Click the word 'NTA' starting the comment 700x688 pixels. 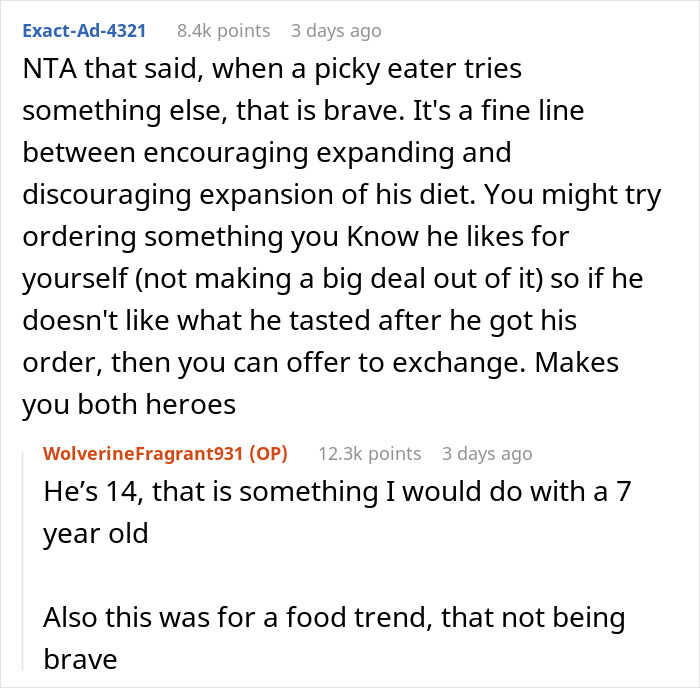coord(50,69)
